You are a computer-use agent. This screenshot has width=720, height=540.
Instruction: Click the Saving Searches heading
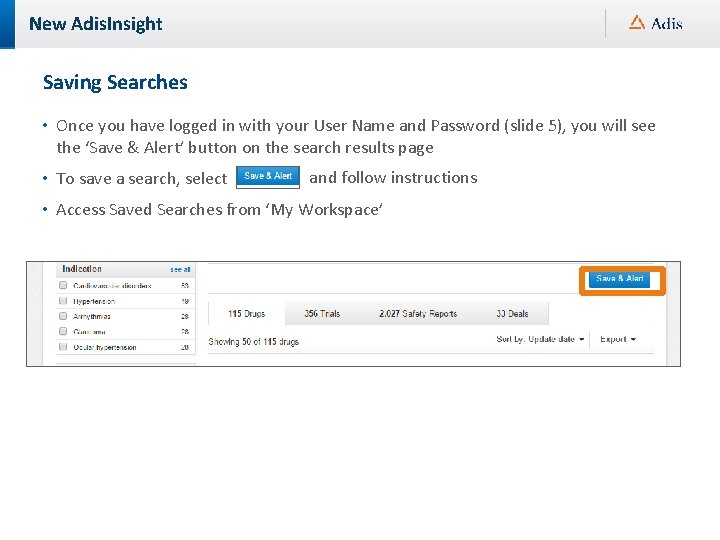pyautogui.click(x=115, y=83)
